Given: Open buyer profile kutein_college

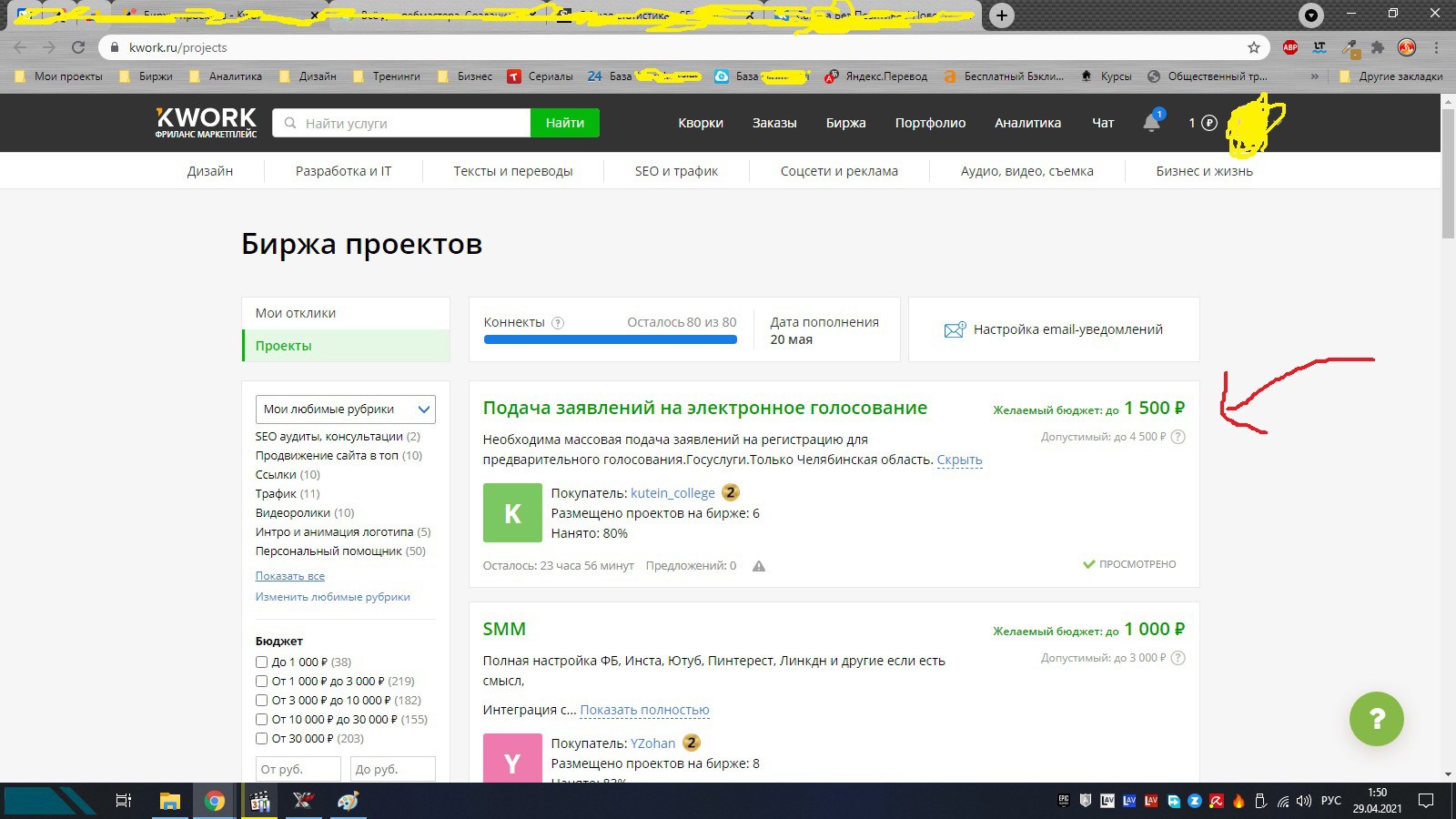Looking at the screenshot, I should [672, 493].
